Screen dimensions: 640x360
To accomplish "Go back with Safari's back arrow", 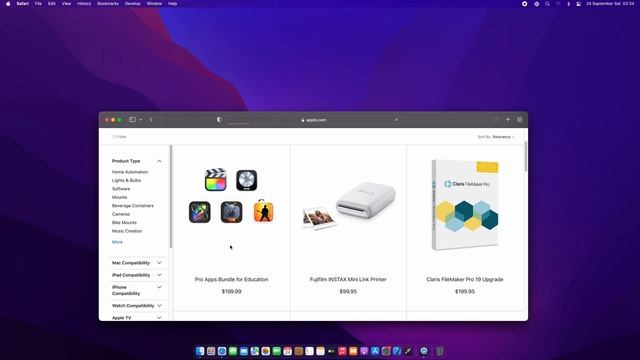I will (151, 120).
